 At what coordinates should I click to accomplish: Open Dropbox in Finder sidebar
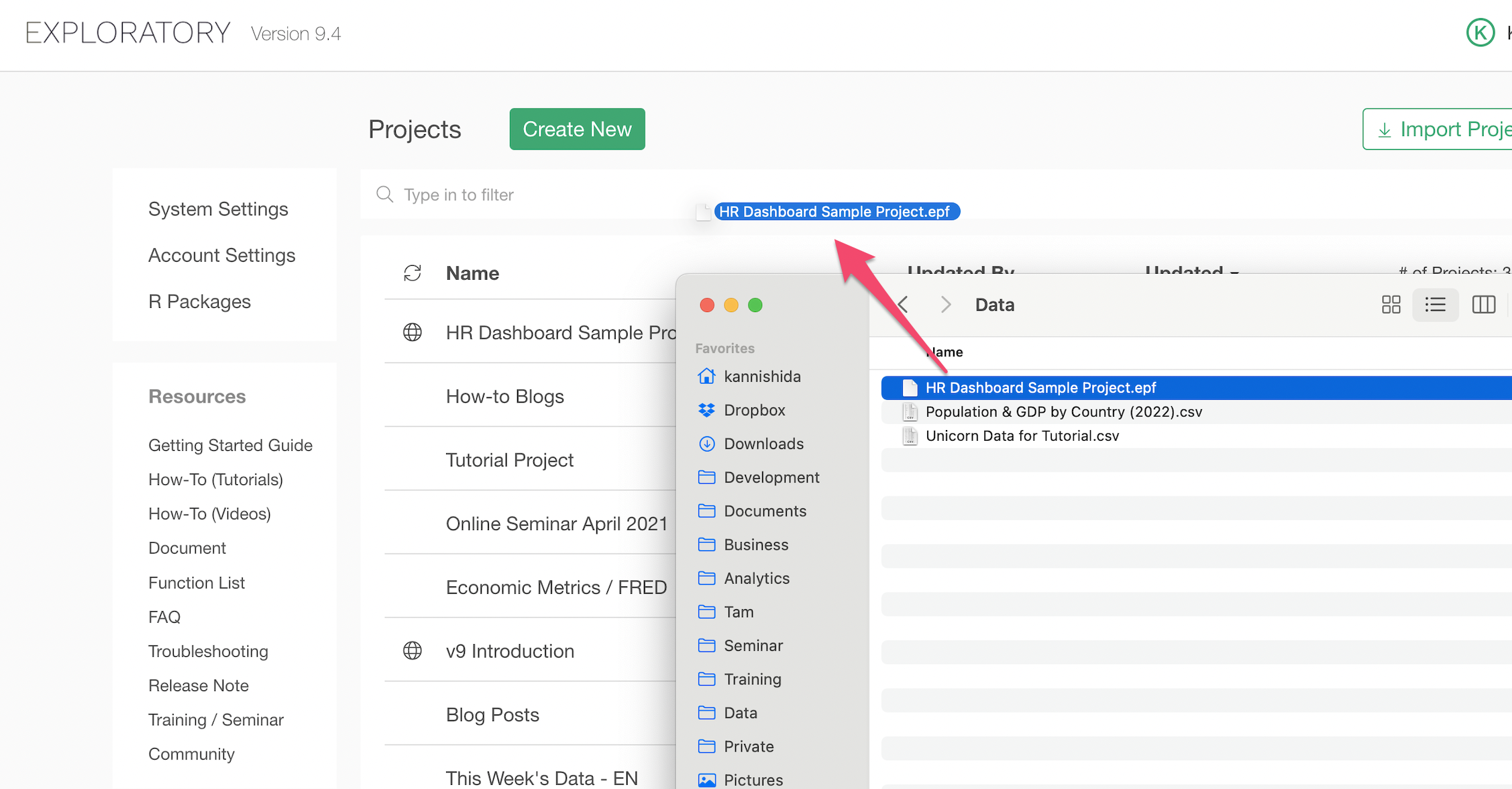coord(741,410)
